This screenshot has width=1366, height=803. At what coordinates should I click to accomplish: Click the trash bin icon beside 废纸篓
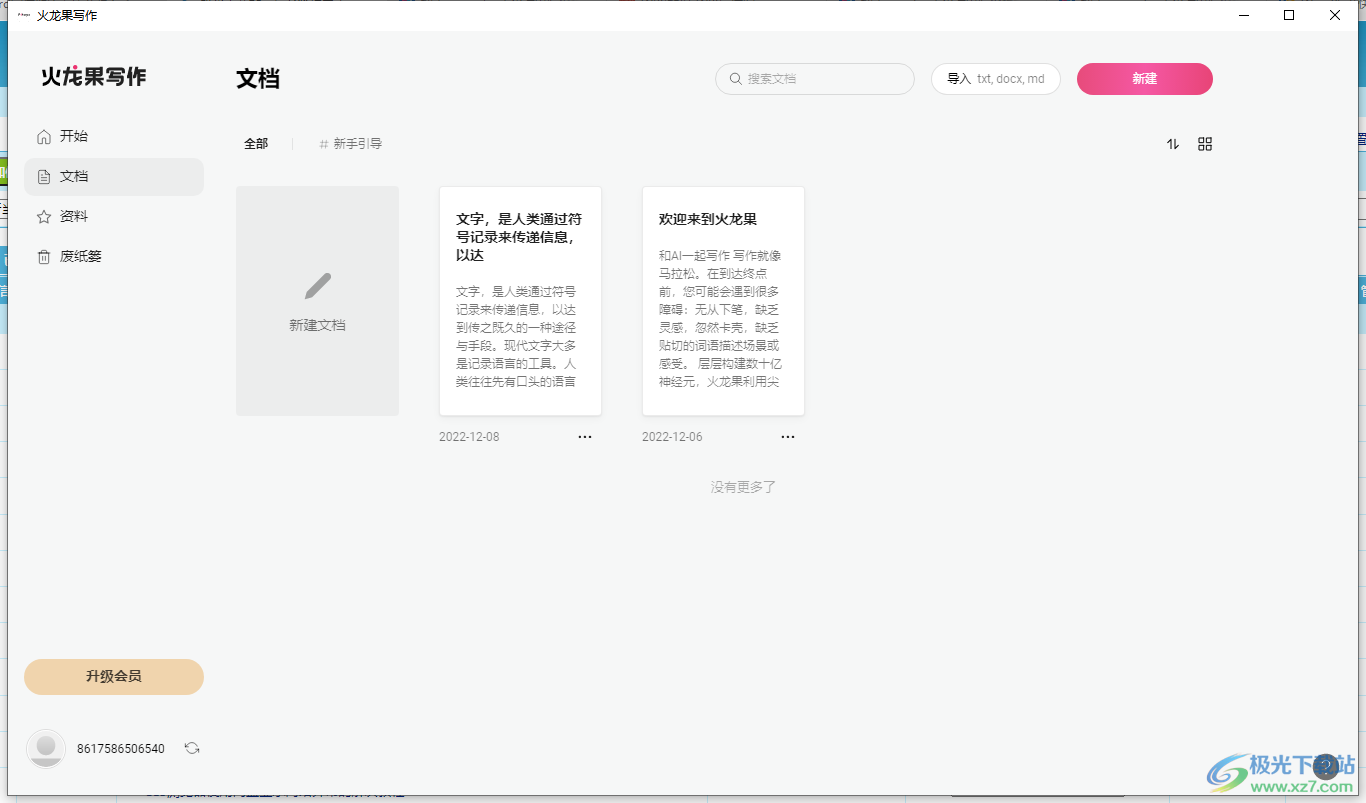pos(44,257)
